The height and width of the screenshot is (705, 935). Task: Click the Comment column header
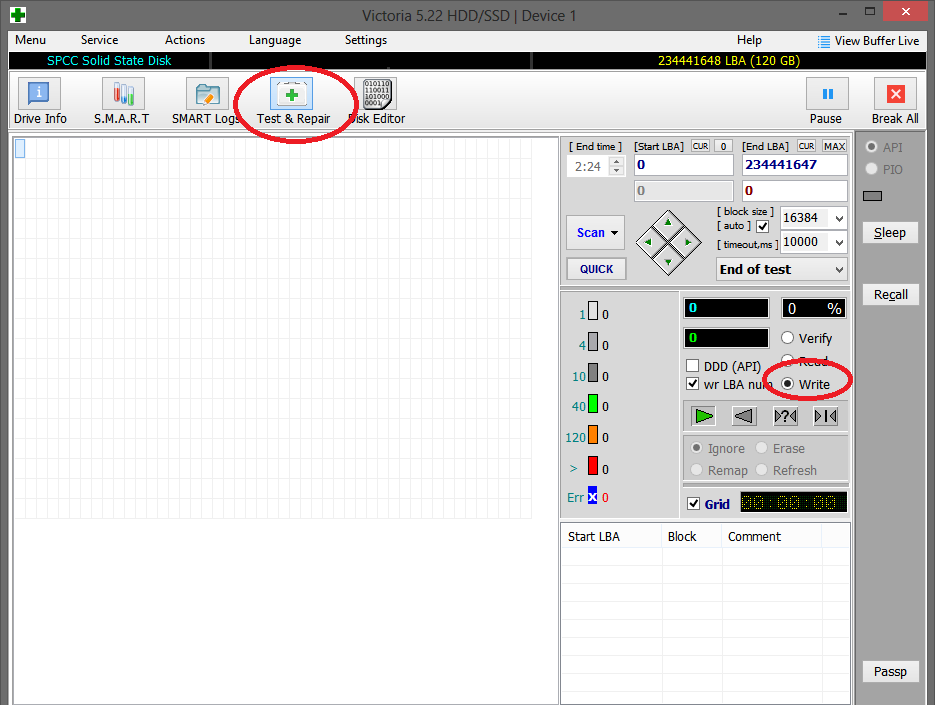[771, 536]
